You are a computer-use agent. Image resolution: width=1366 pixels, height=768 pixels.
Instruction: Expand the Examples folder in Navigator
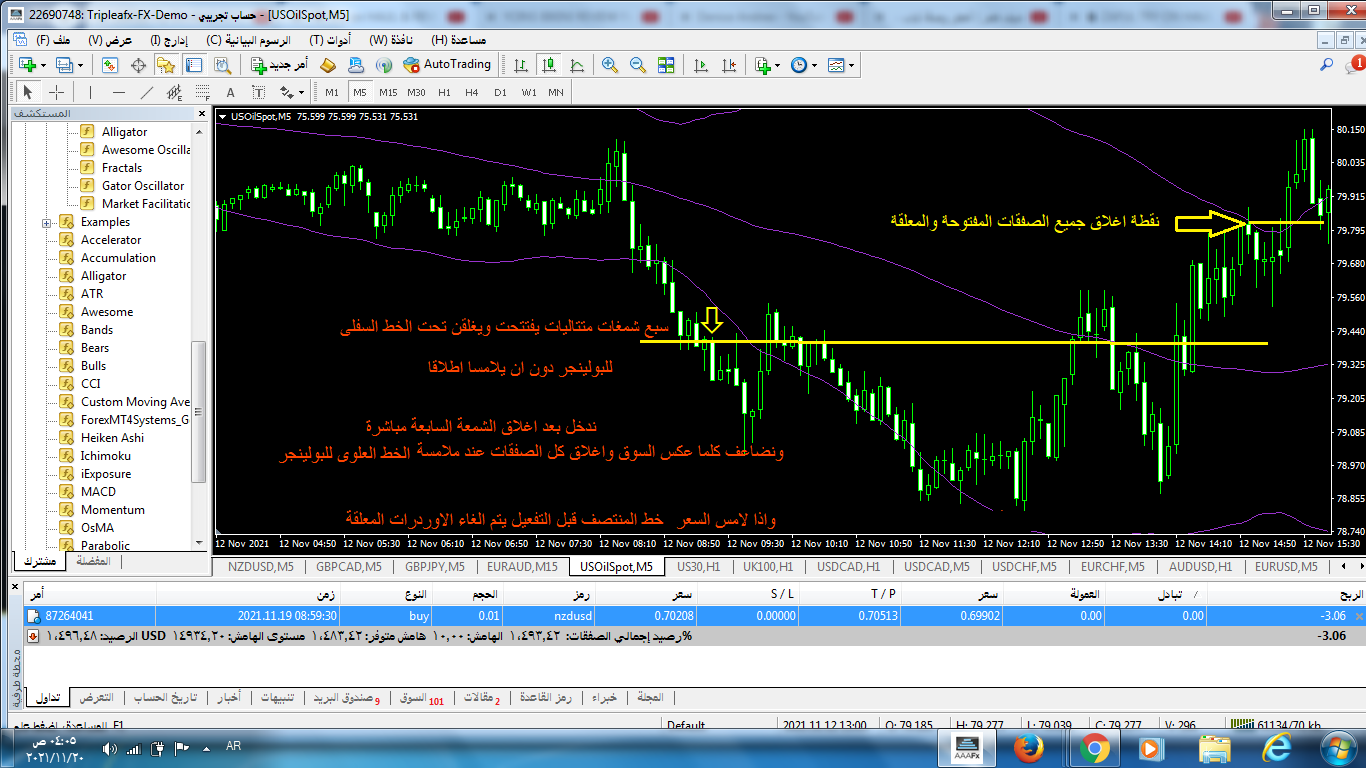[47, 222]
